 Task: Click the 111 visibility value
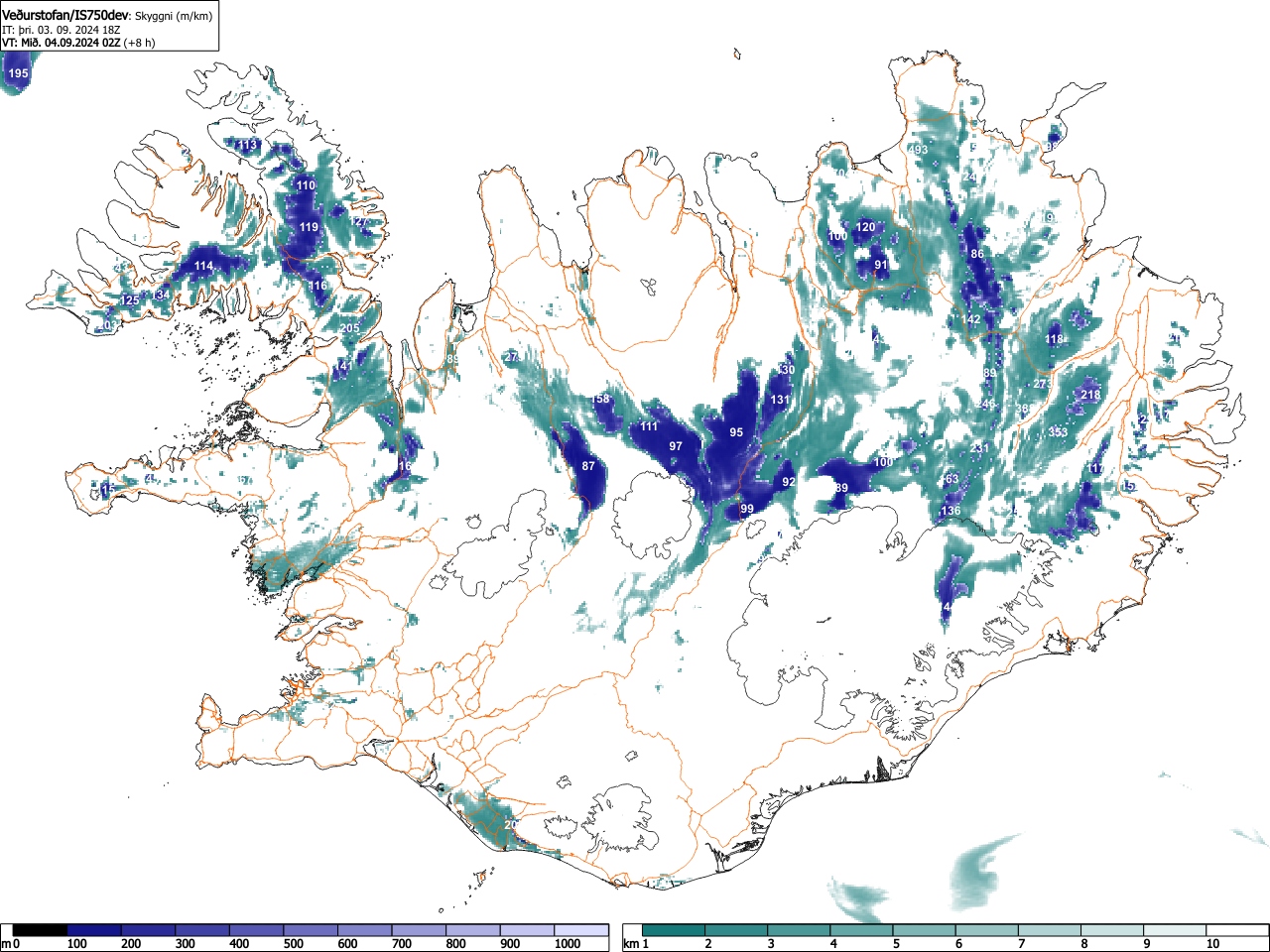tap(649, 426)
